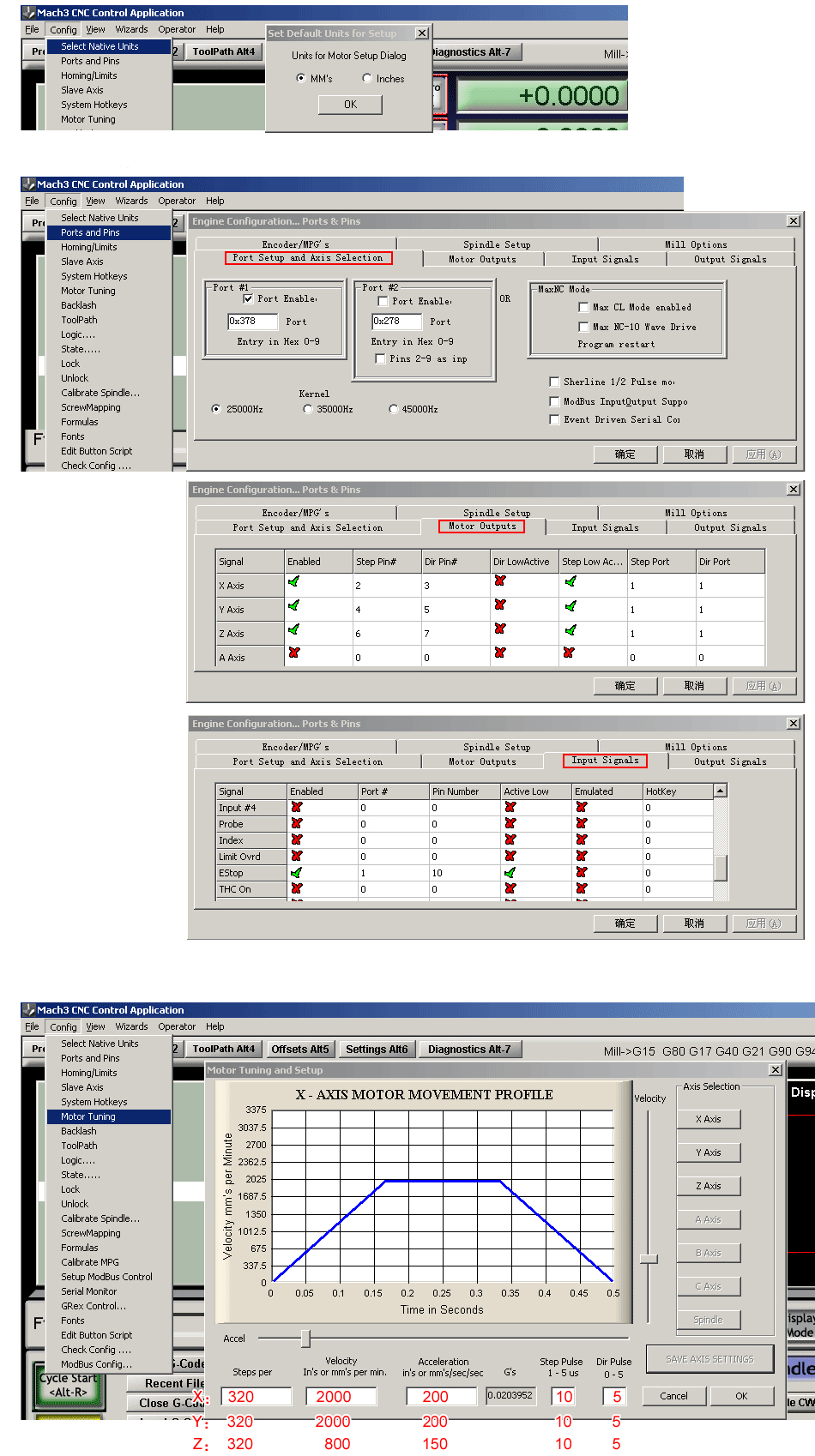
Task: Toggle Z Axis Enabled checkmark in Motor Outputs
Action: [294, 629]
